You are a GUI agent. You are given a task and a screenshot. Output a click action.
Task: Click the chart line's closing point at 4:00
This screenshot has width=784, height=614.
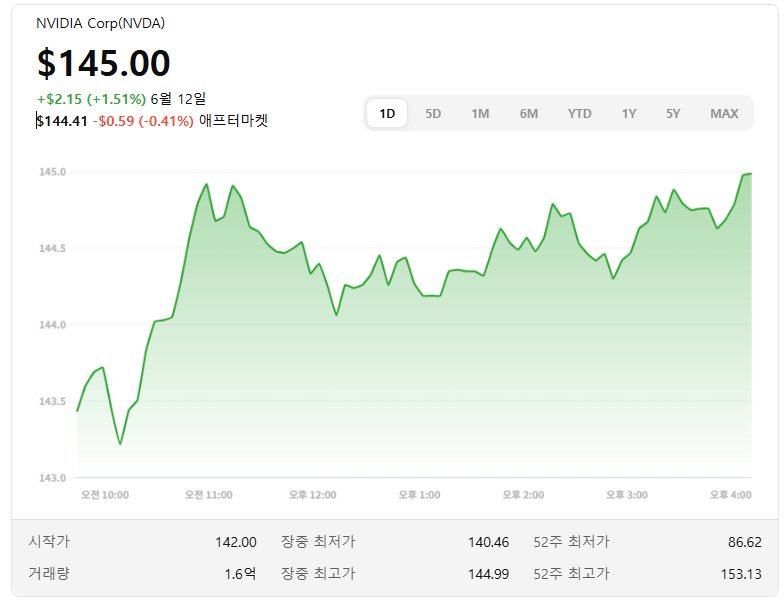750,174
